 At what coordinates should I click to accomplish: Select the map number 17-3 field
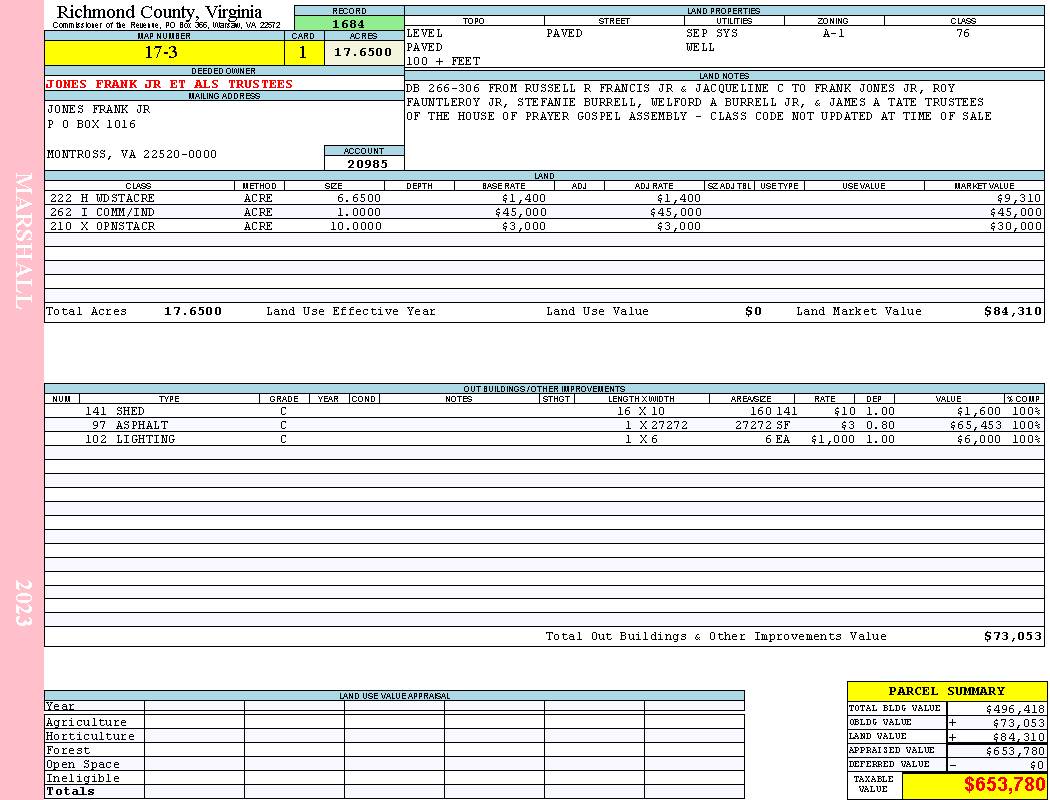pyautogui.click(x=164, y=52)
